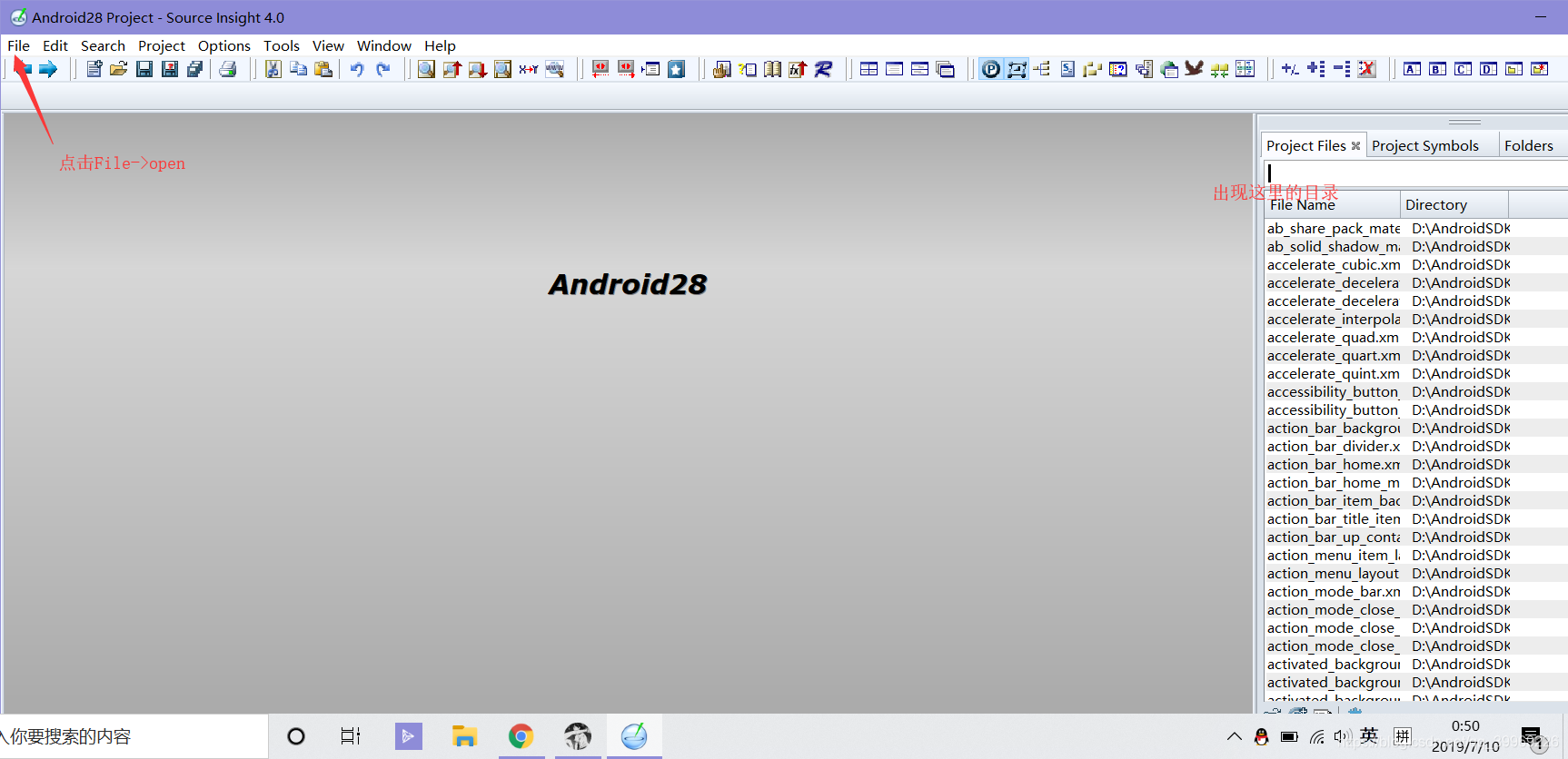This screenshot has height=759, width=1568.
Task: Select the layout C icon
Action: click(1463, 69)
